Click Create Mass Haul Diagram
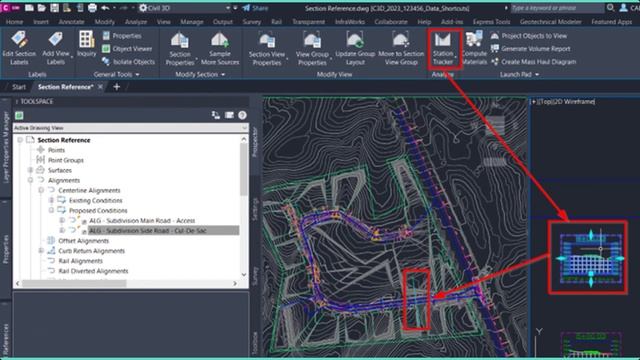640x360 pixels. pyautogui.click(x=533, y=62)
